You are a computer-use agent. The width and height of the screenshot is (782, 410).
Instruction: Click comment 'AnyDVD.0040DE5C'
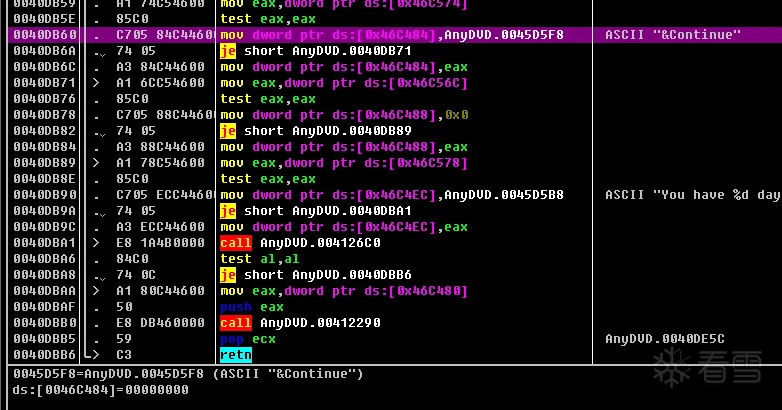[665, 339]
